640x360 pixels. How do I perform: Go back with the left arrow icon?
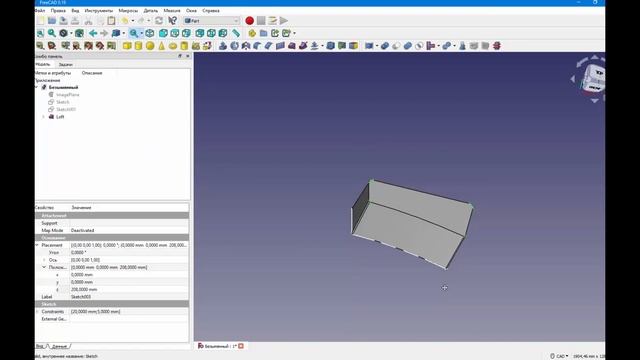93,33
